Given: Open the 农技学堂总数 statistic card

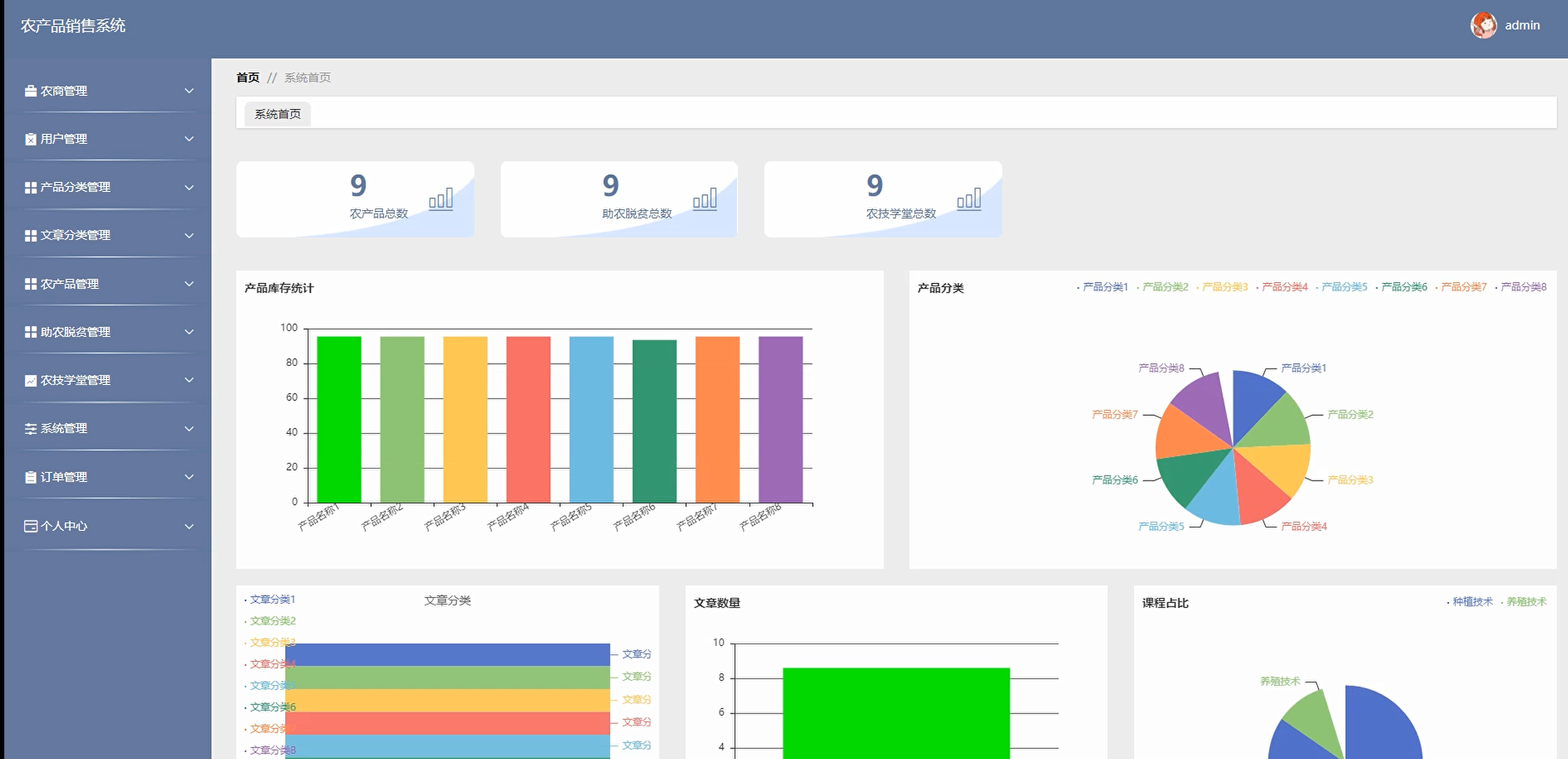Looking at the screenshot, I should [x=883, y=199].
